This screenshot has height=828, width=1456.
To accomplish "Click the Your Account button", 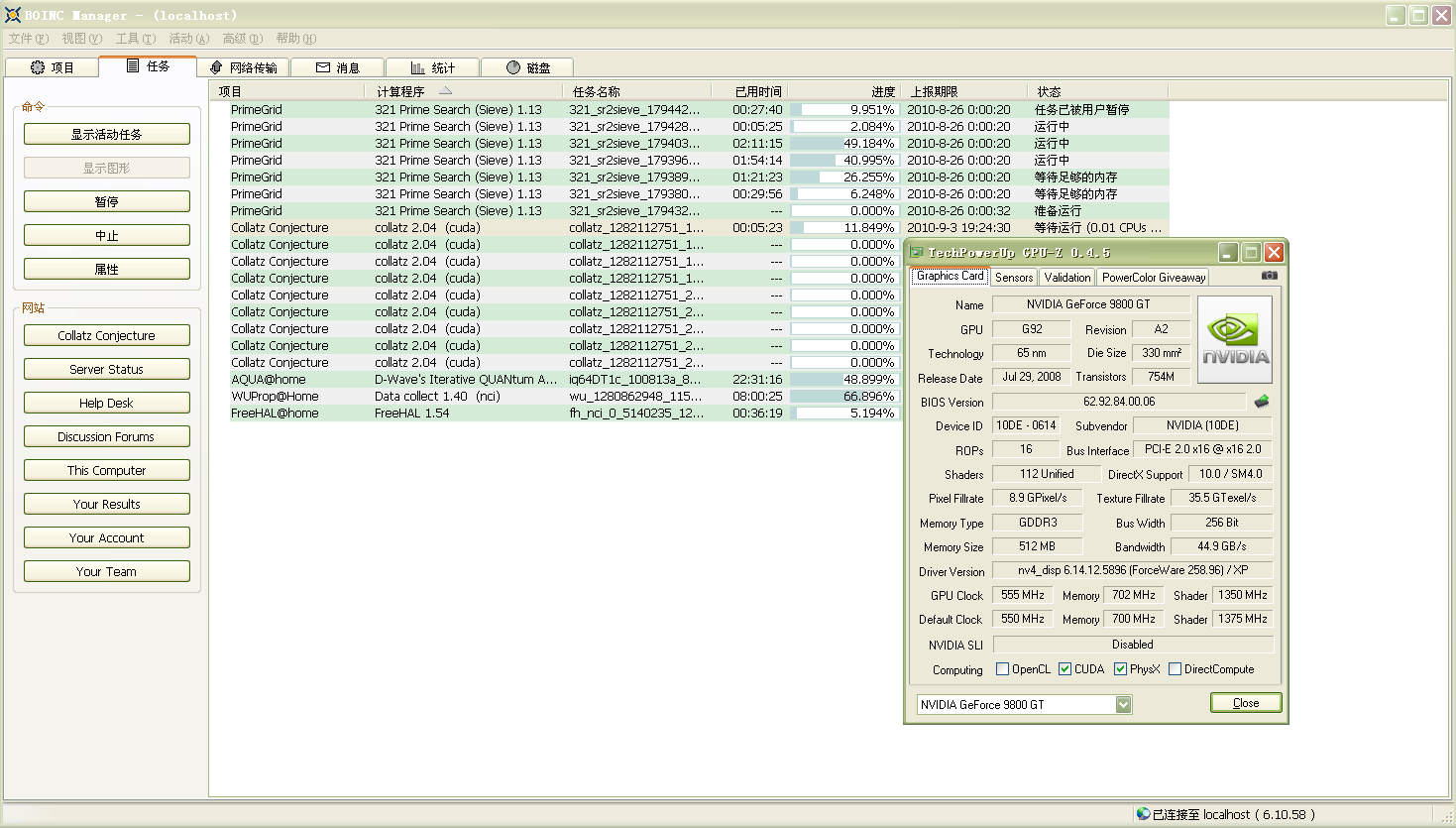I will tap(107, 537).
